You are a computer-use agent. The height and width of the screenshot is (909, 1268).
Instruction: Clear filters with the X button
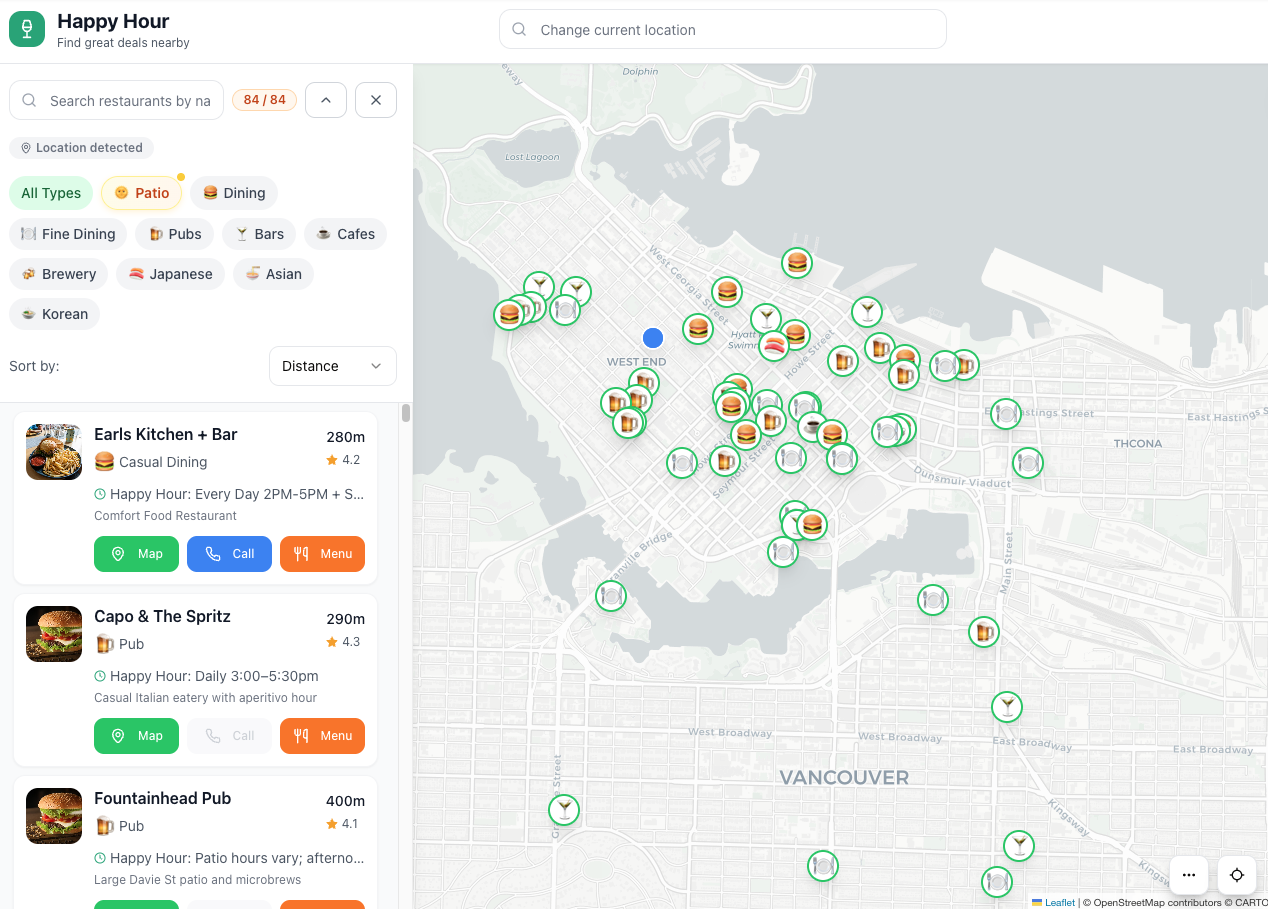pyautogui.click(x=376, y=100)
